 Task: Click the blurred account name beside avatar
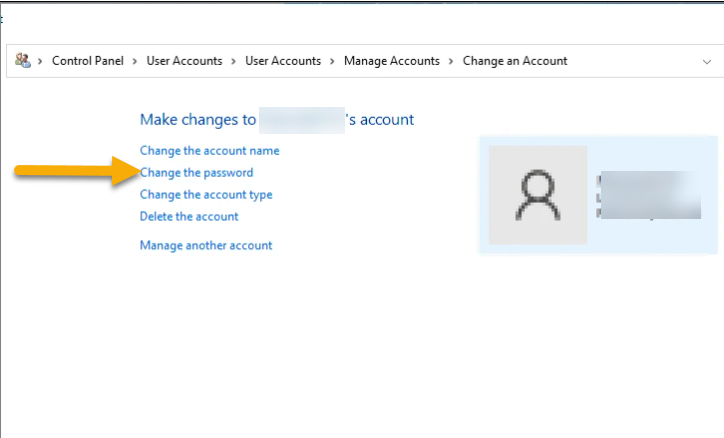point(647,195)
